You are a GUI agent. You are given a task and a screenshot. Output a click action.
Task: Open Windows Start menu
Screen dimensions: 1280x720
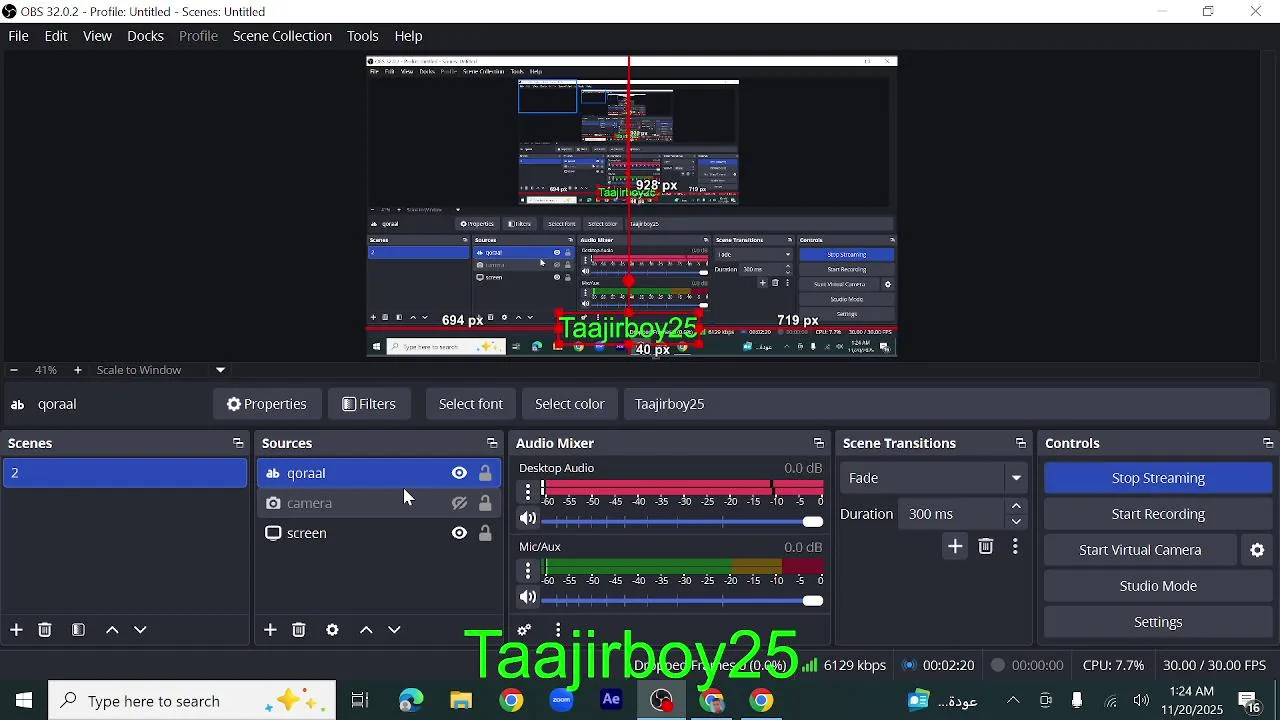pyautogui.click(x=24, y=701)
